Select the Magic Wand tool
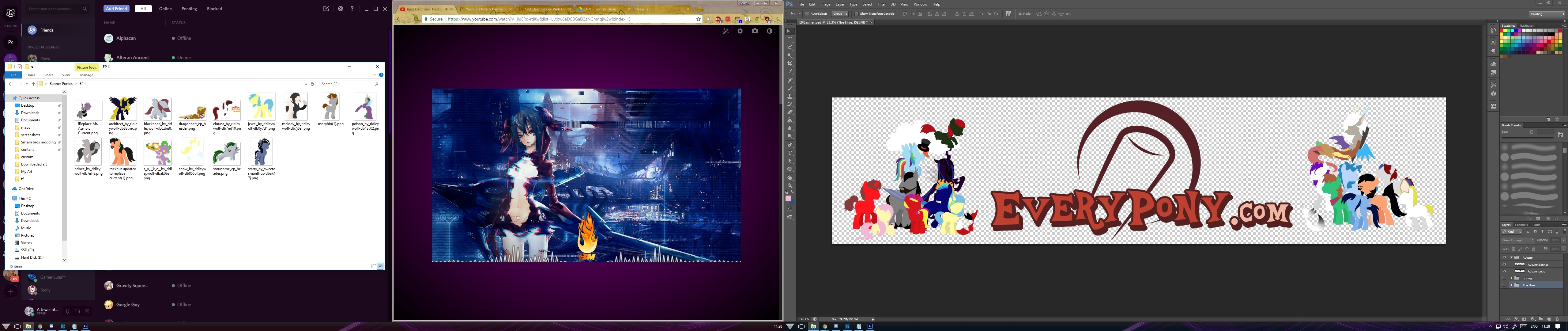 [790, 55]
